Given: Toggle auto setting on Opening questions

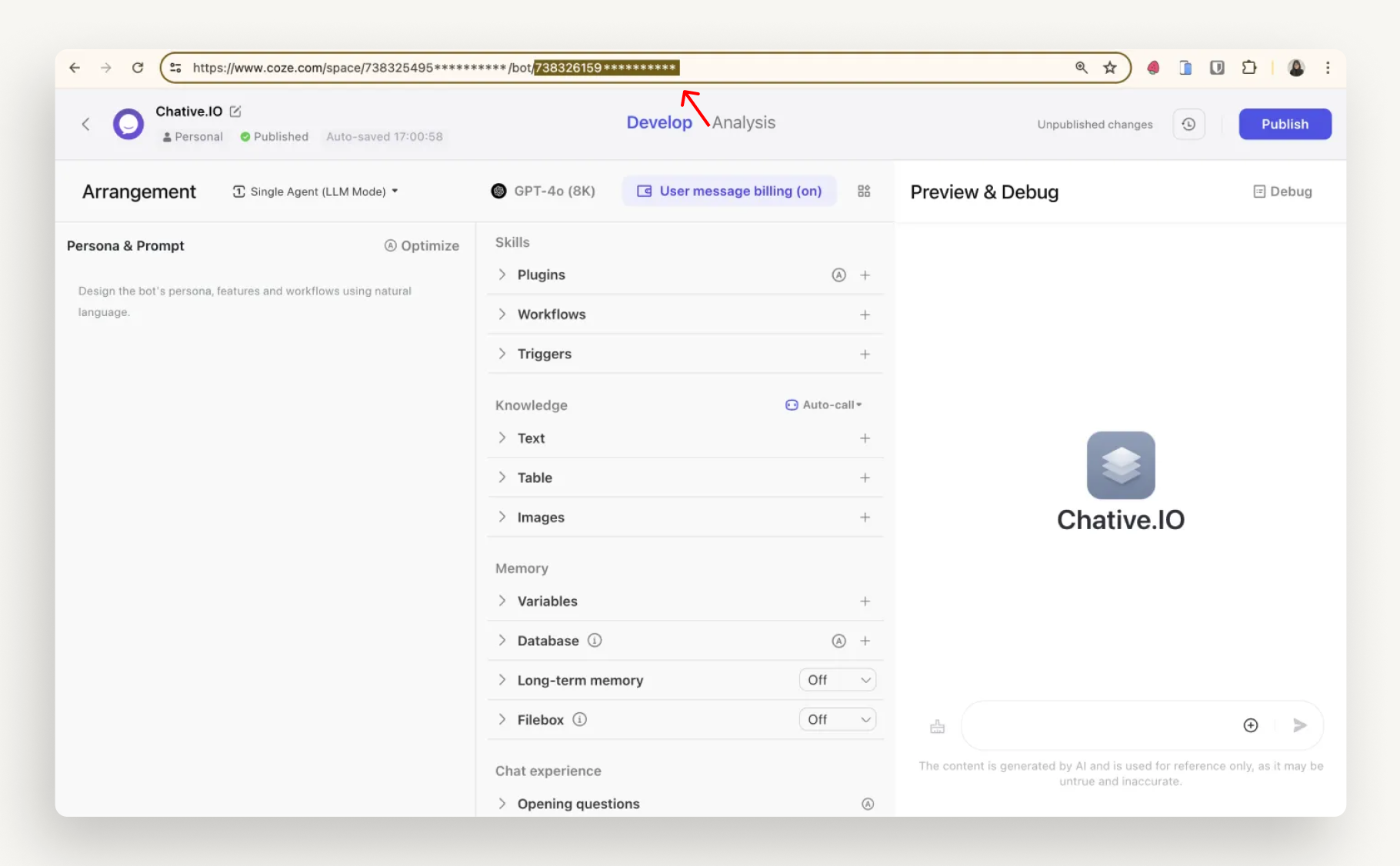Looking at the screenshot, I should pos(868,804).
